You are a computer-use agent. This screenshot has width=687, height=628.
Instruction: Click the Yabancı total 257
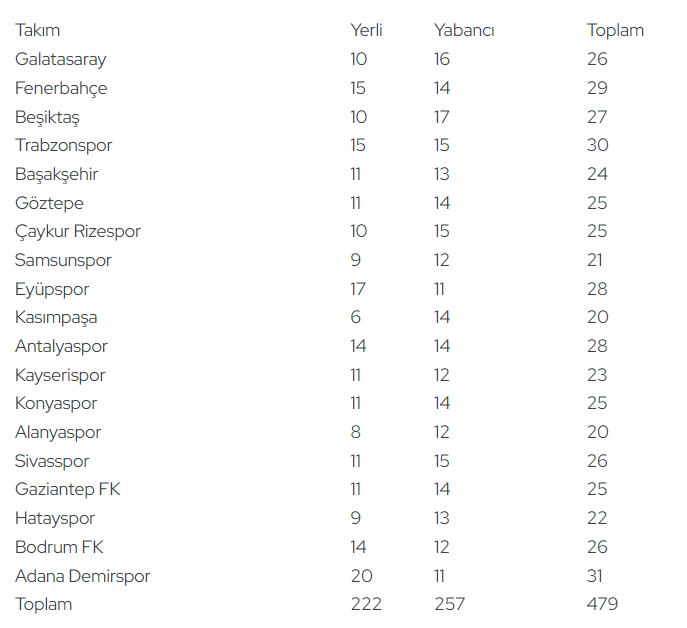pos(449,603)
